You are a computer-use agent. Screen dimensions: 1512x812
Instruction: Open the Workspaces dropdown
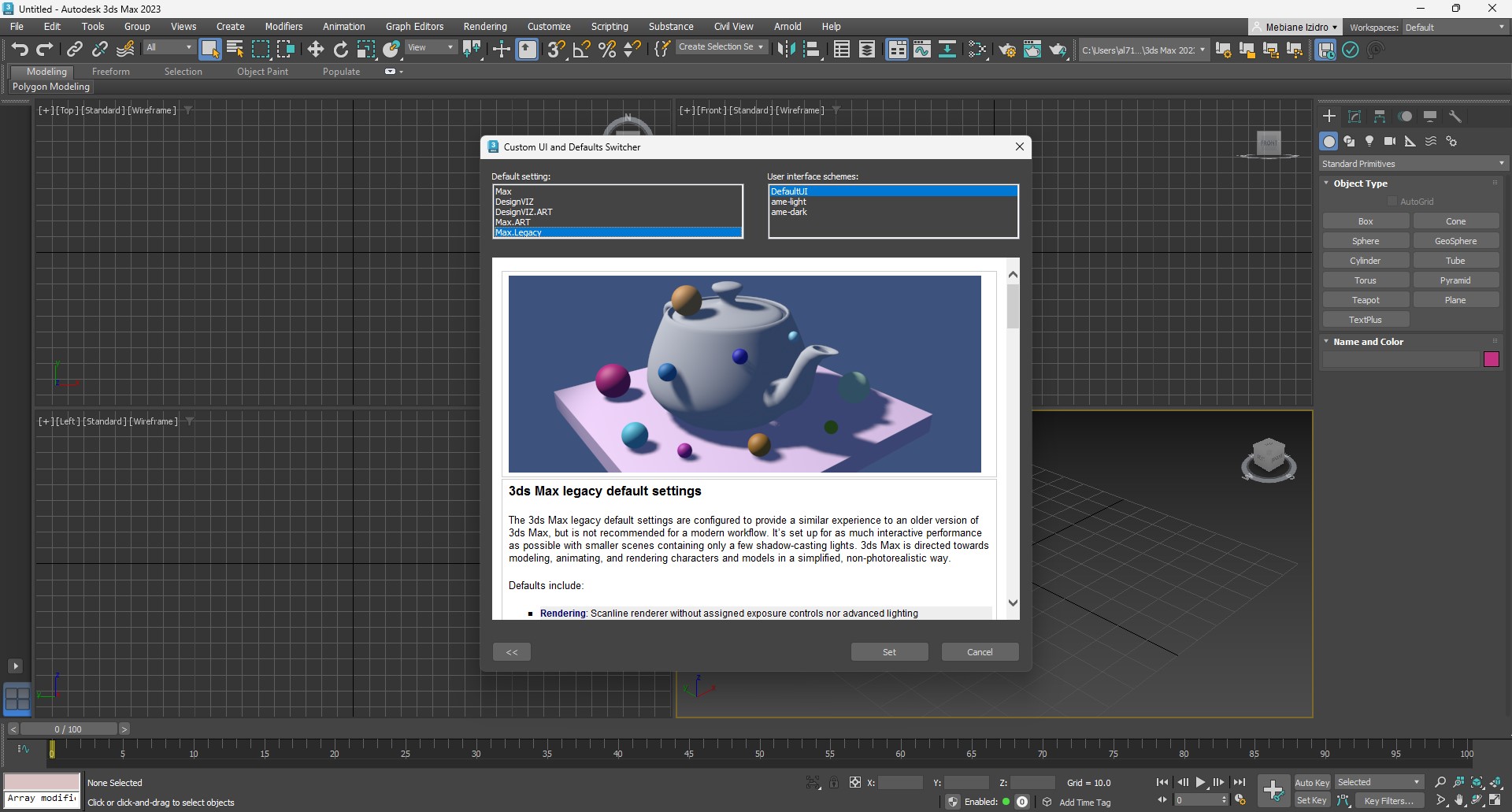1455,28
